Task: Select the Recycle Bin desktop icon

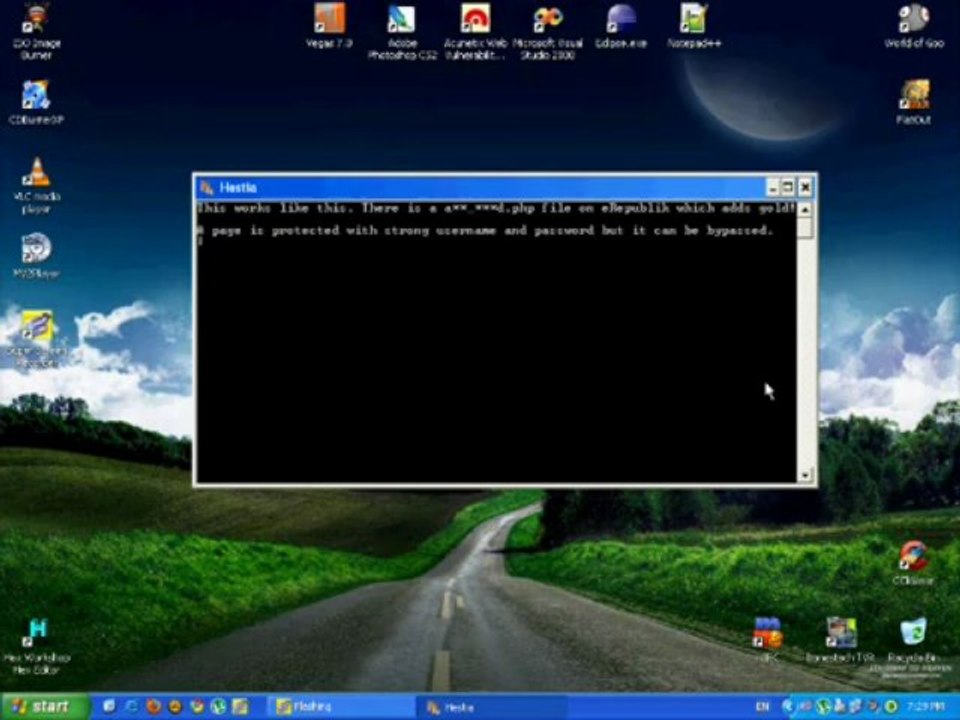Action: (x=913, y=640)
